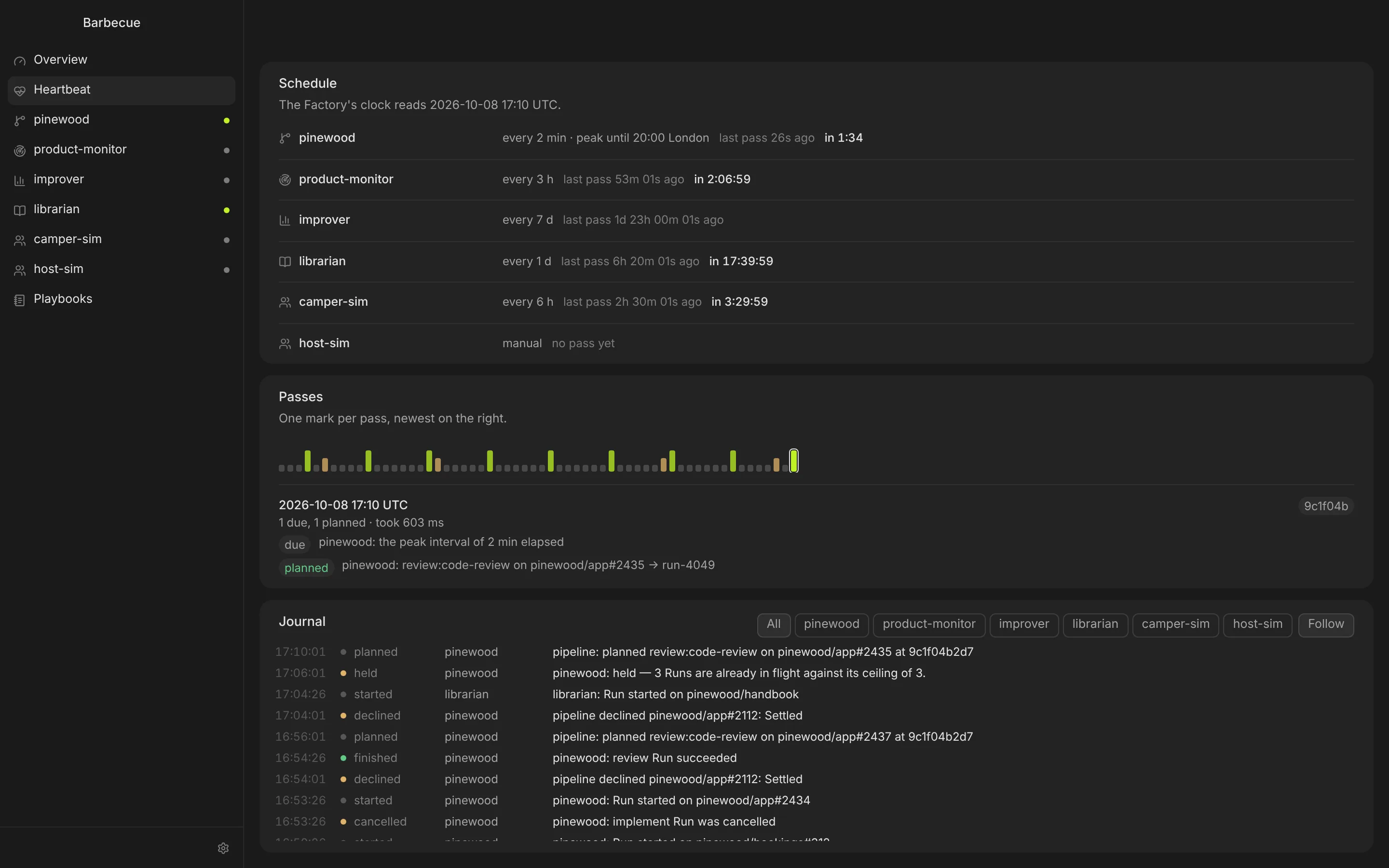Click the Barbecue title in sidebar
Screen dimensions: 1389x868
[111, 22]
